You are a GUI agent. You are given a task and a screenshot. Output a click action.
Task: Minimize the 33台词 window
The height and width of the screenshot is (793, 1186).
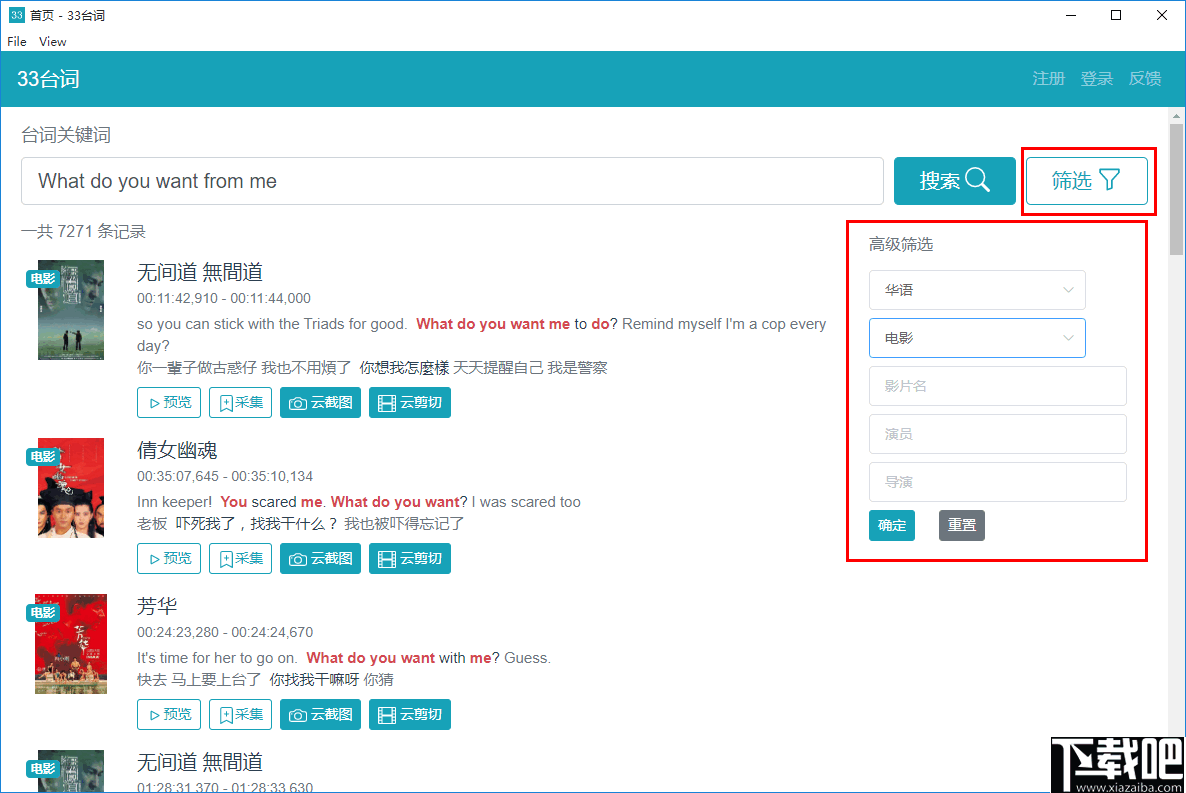coord(1071,15)
